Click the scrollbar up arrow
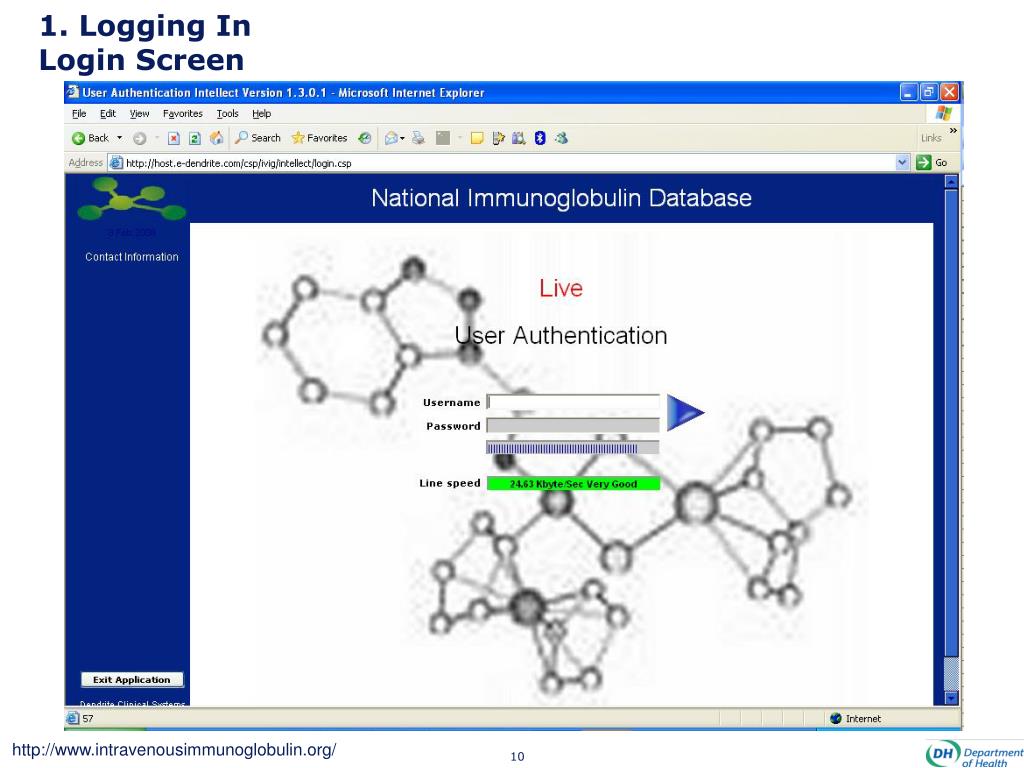Image resolution: width=1024 pixels, height=768 pixels. pos(952,182)
